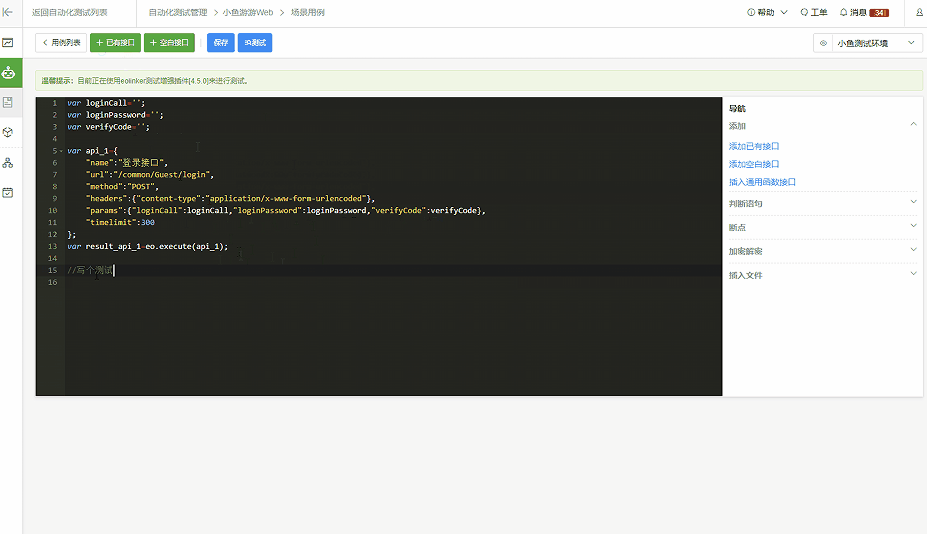Click the 温馨提示 plugin notice text

pyautogui.click(x=145, y=81)
